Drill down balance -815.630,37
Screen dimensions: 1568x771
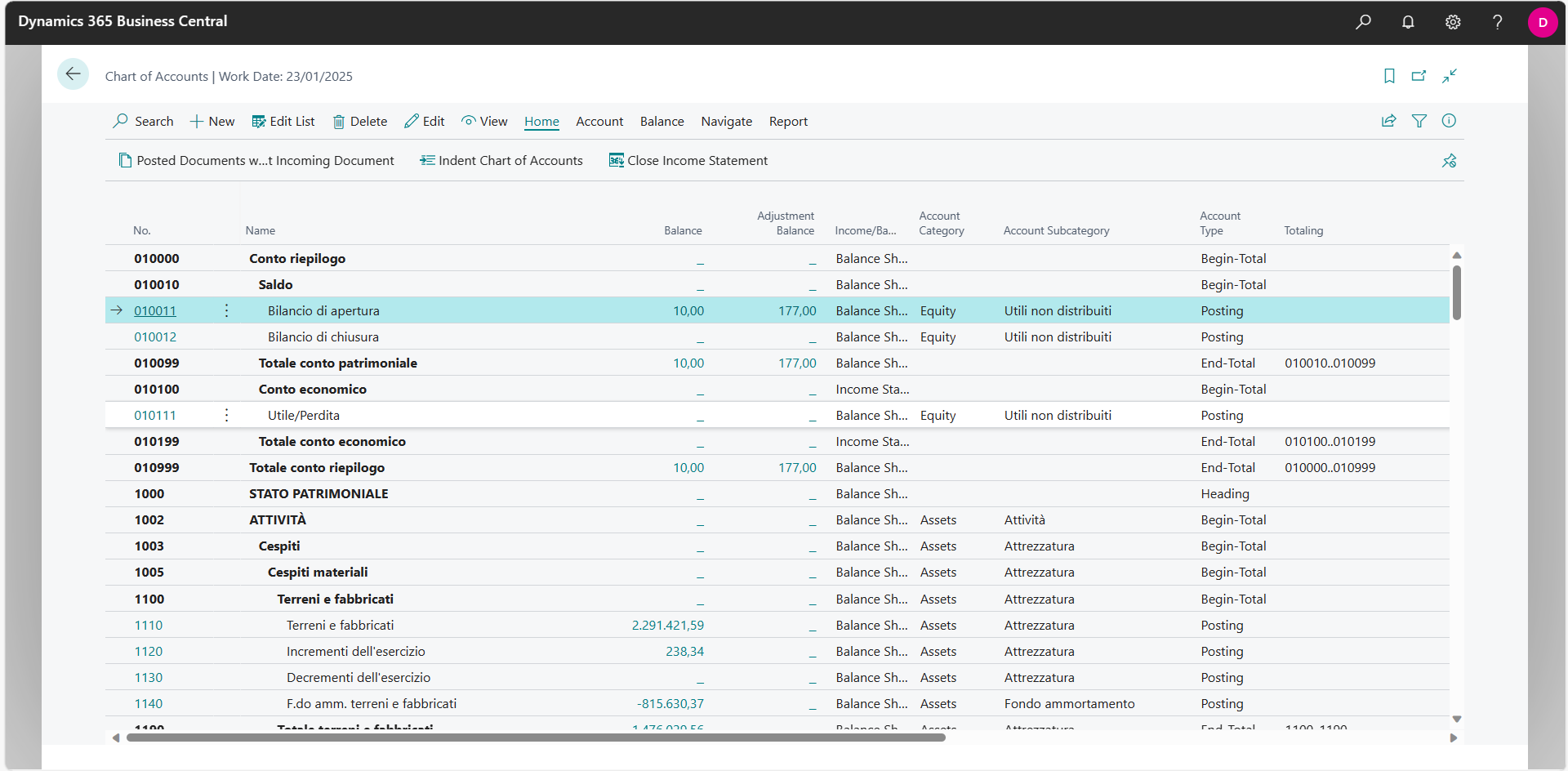tap(670, 703)
